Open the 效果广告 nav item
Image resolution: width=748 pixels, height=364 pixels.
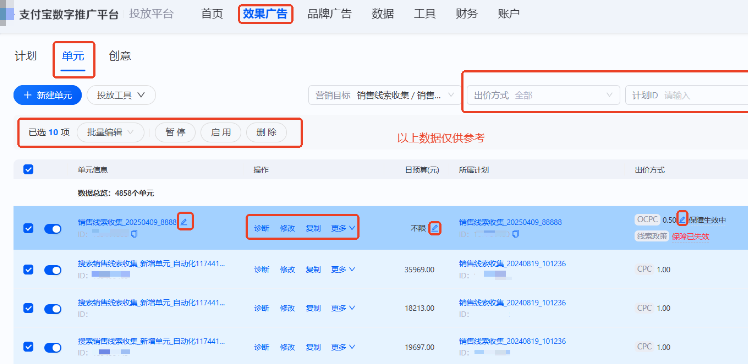click(265, 14)
